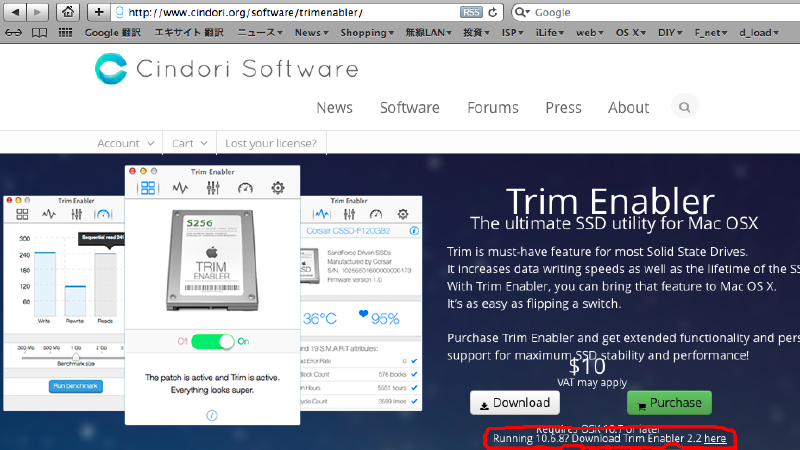Select the dashboard icon in center Trim Enabler window
Screen dimensions: 800x450
point(148,188)
